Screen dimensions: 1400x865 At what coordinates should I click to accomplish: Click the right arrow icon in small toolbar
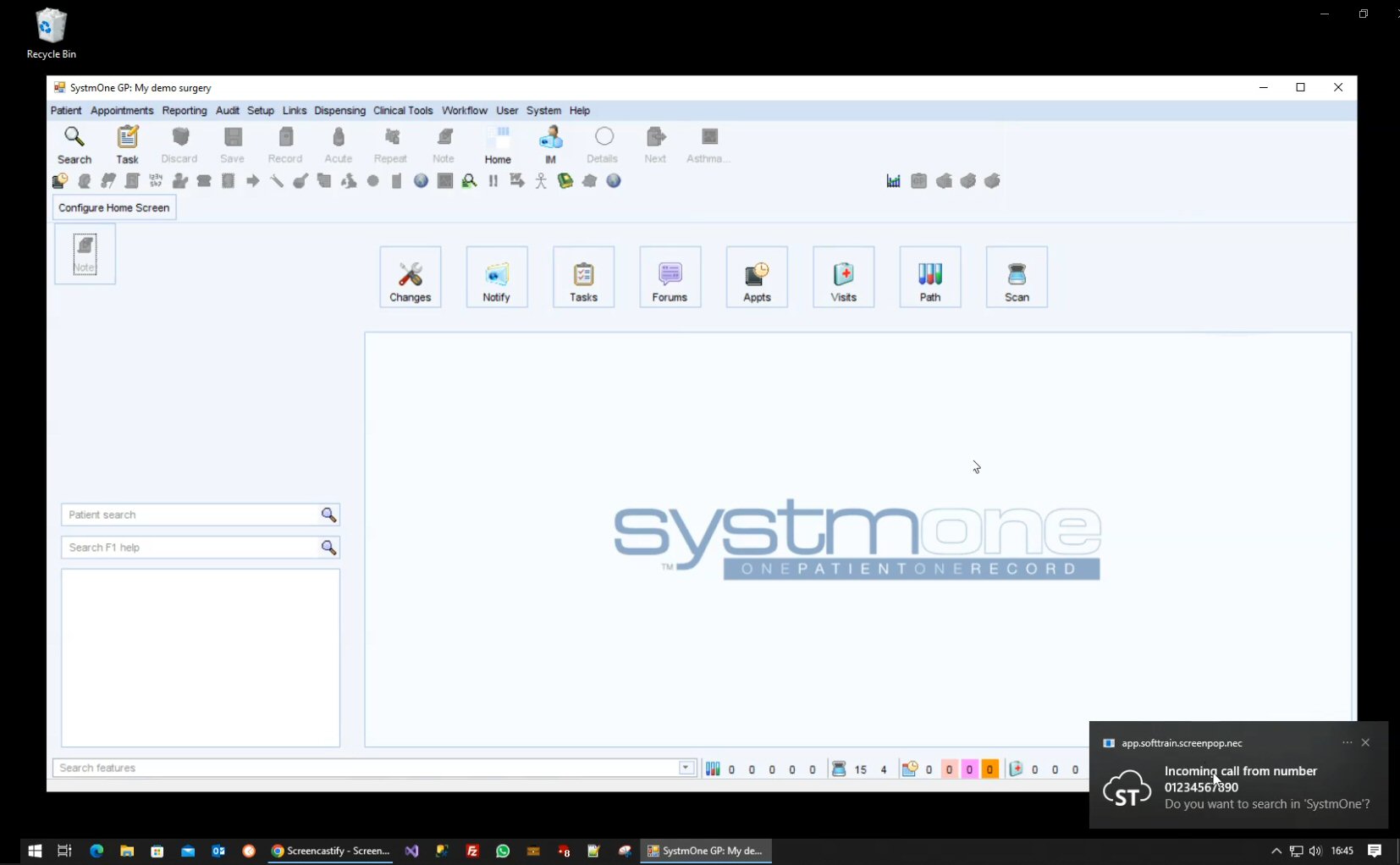[252, 181]
